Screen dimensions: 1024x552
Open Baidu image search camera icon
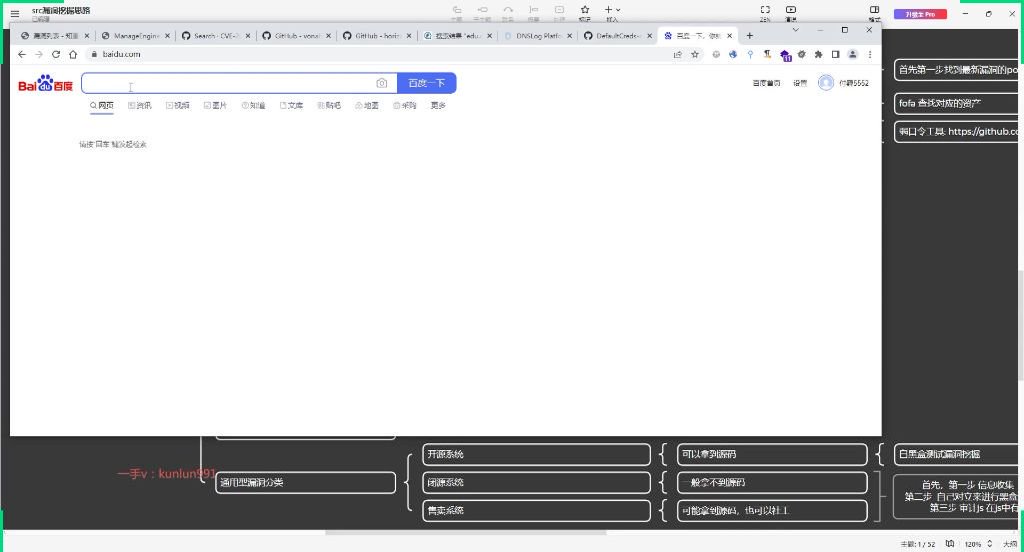point(381,83)
